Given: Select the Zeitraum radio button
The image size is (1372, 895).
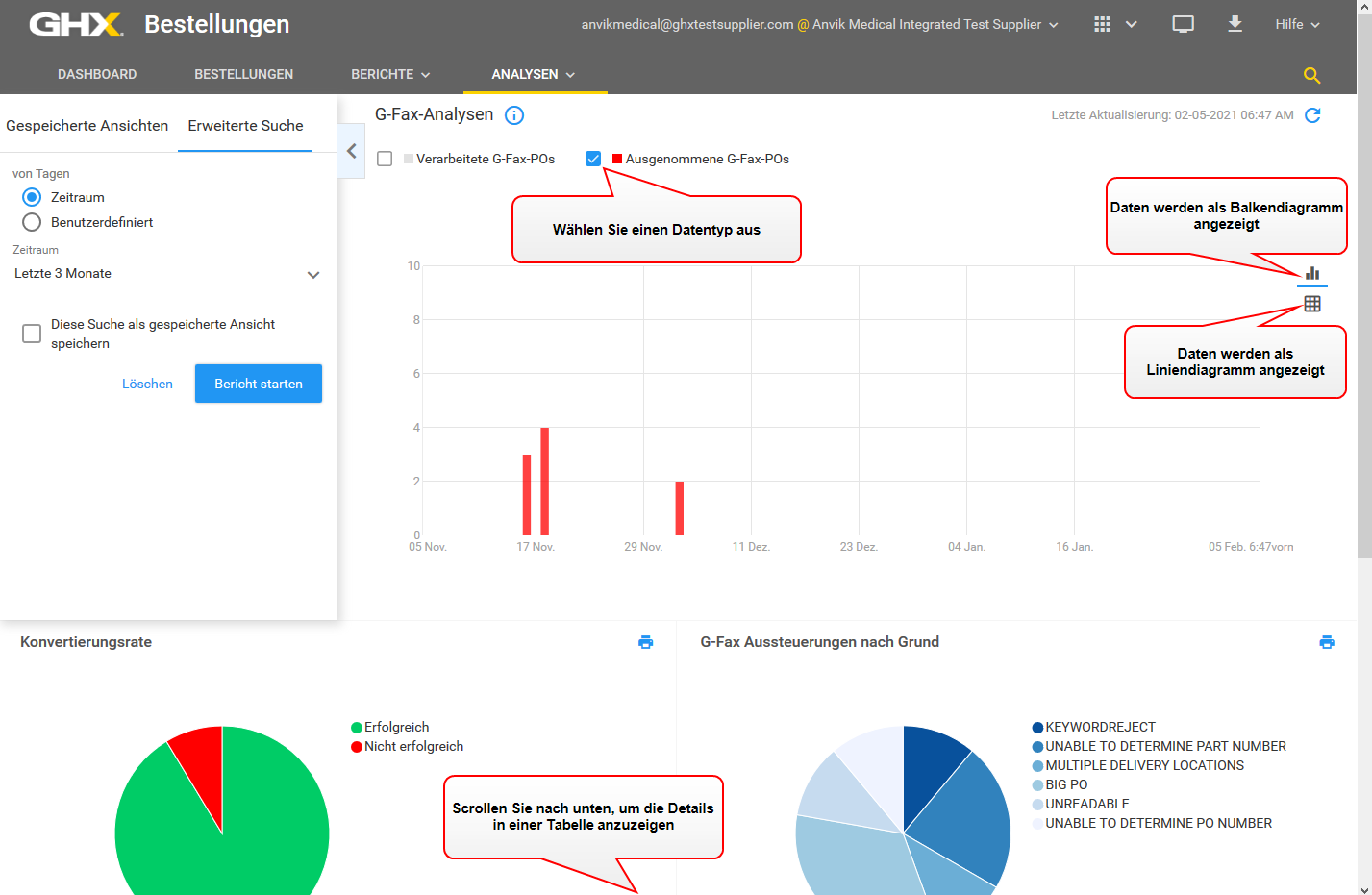Looking at the screenshot, I should [32, 197].
